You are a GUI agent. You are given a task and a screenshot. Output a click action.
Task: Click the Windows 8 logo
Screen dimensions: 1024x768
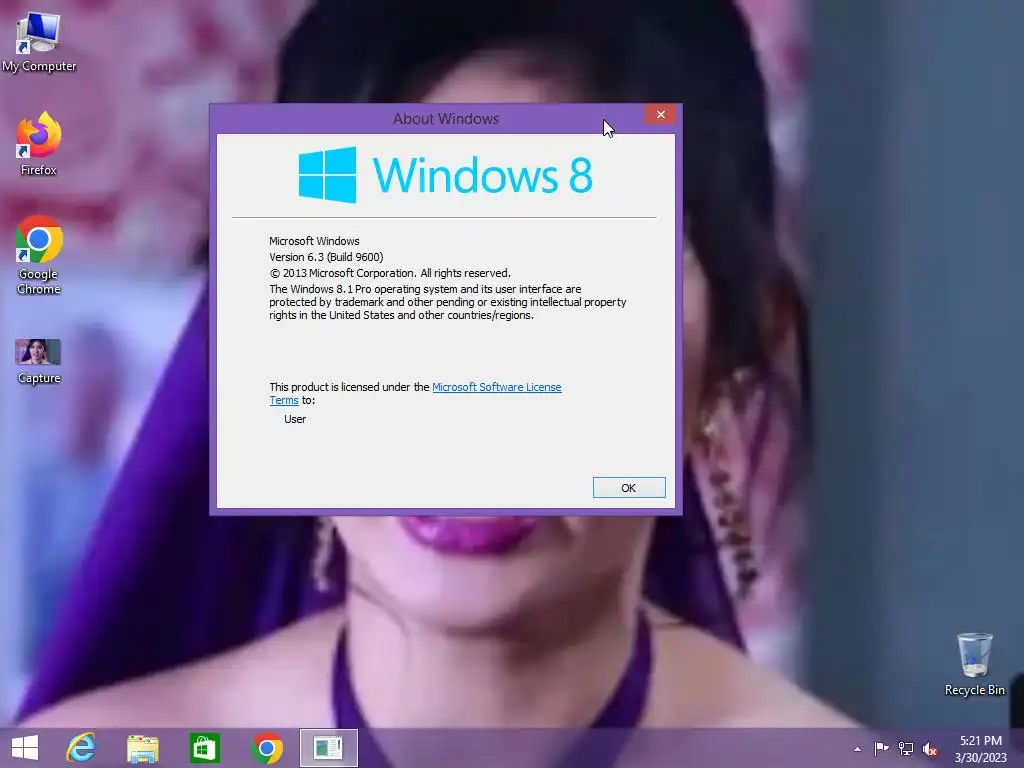445,174
